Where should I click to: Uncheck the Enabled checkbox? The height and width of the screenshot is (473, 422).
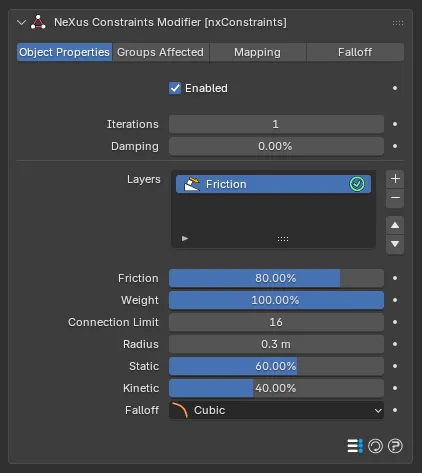pos(175,88)
